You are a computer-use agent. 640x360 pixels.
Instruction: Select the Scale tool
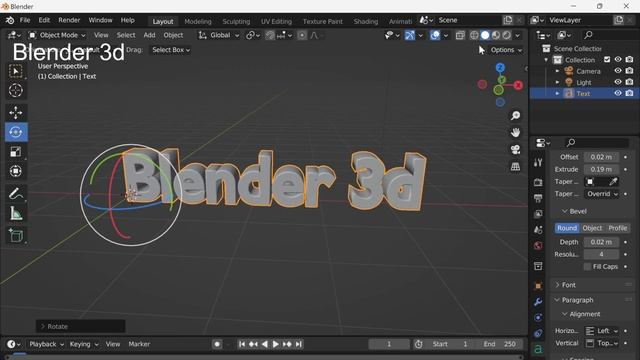point(16,151)
